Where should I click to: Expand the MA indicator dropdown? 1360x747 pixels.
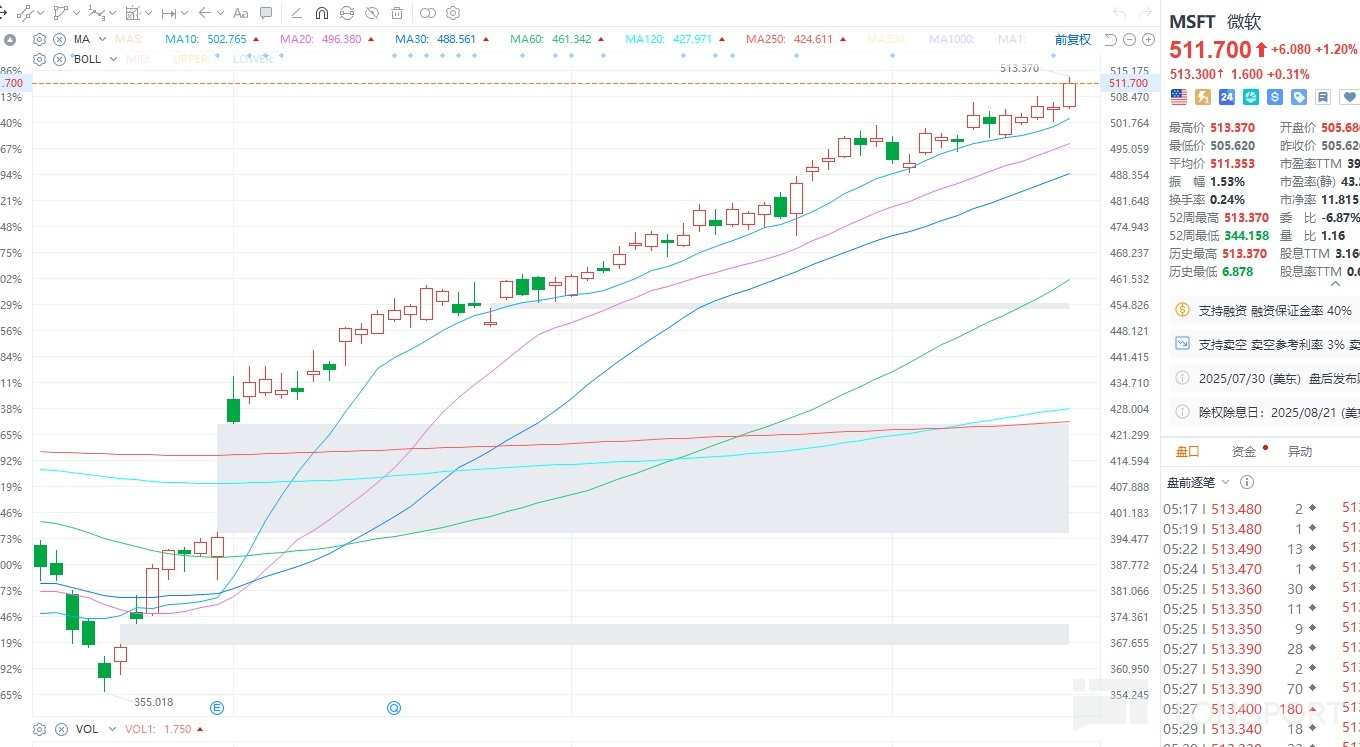click(103, 40)
